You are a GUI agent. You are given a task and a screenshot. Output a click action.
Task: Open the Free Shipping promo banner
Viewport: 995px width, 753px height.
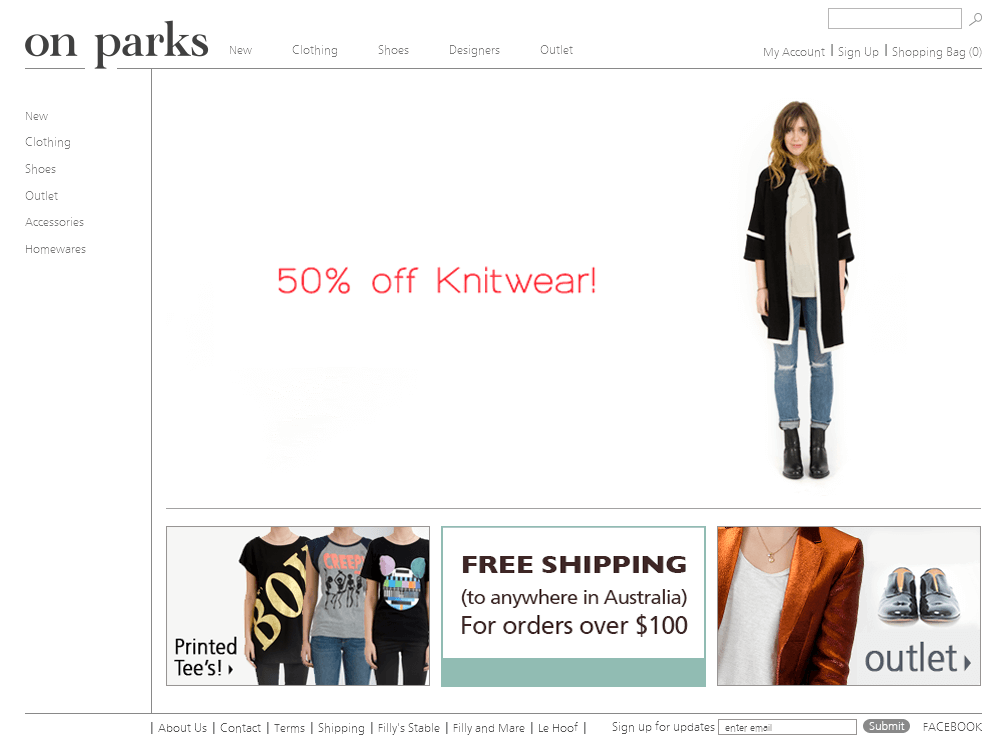pyautogui.click(x=574, y=606)
